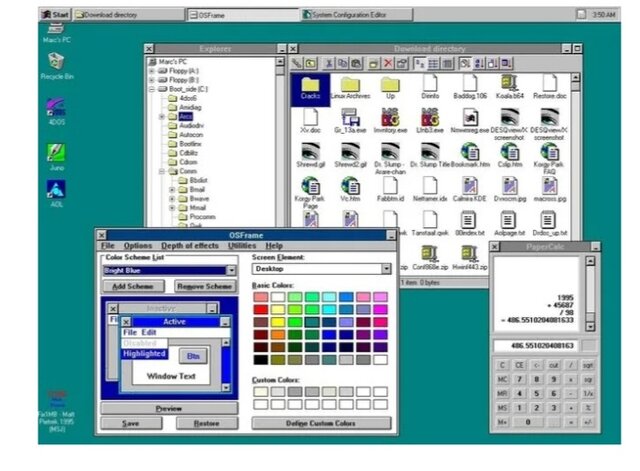The image size is (640, 471).
Task: Select the Cracks folder icon
Action: pyautogui.click(x=310, y=88)
